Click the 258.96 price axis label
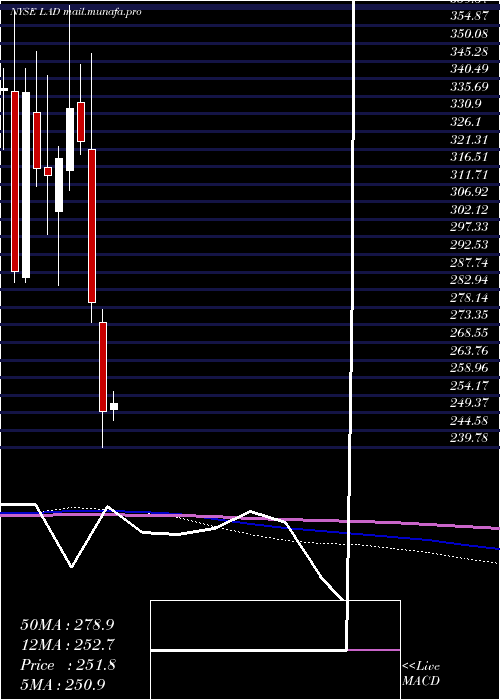500x700 pixels. pyautogui.click(x=469, y=368)
